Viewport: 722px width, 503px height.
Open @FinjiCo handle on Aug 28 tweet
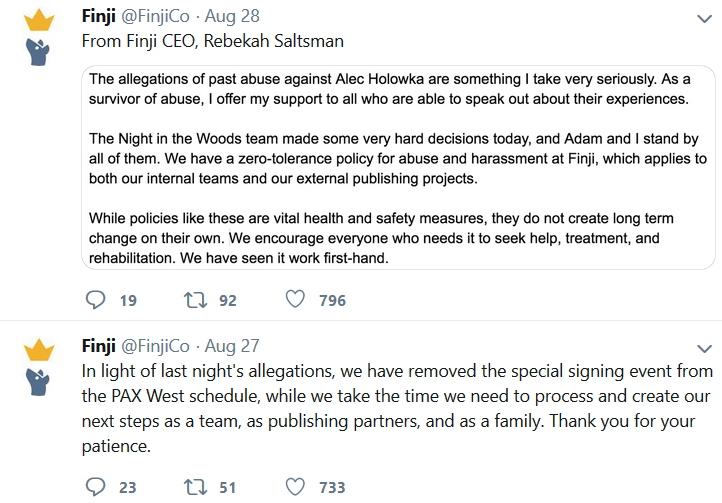[155, 17]
